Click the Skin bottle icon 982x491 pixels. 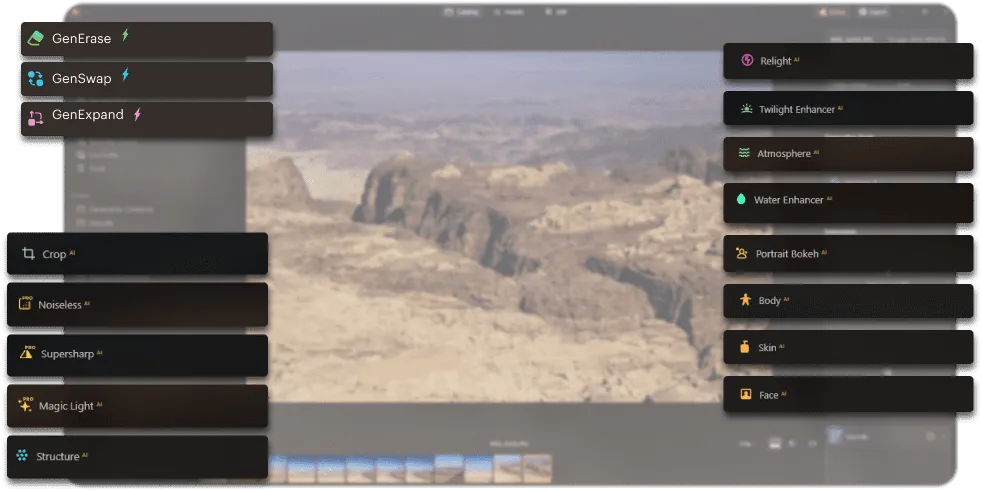(744, 347)
